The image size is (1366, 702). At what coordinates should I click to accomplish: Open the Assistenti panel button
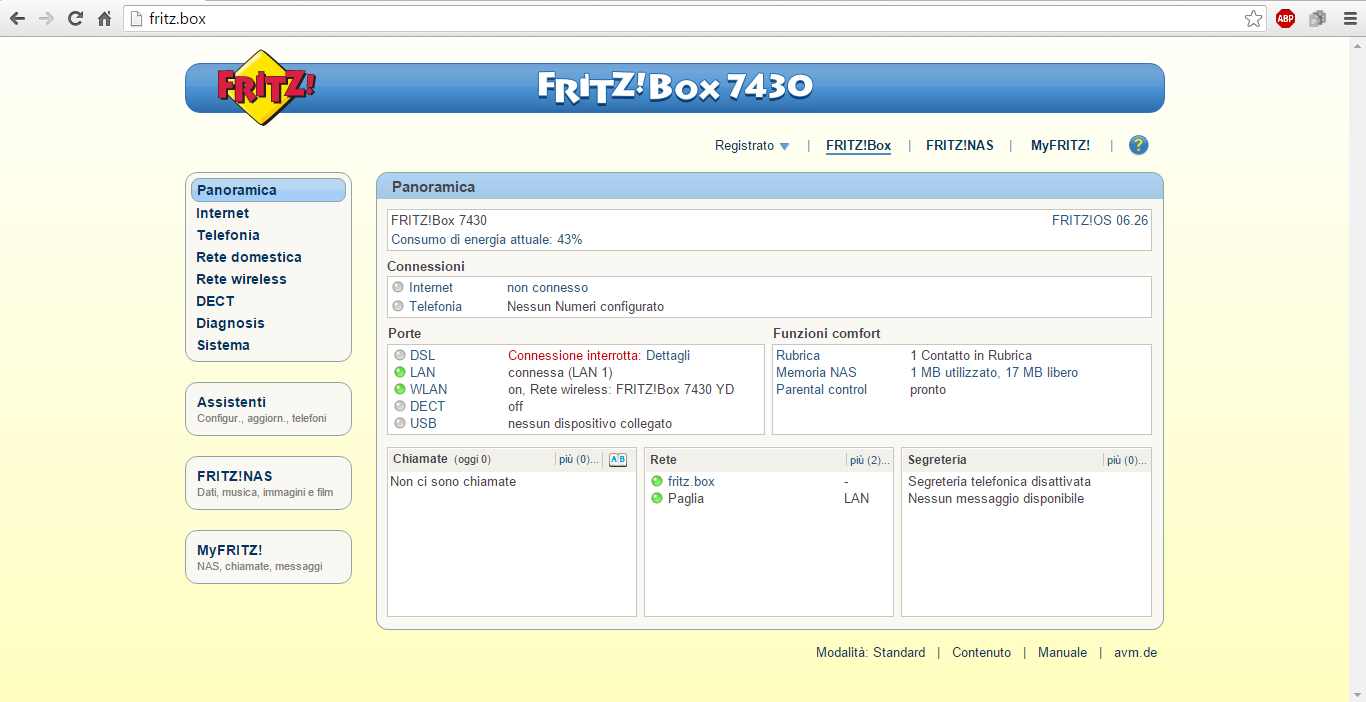(268, 409)
